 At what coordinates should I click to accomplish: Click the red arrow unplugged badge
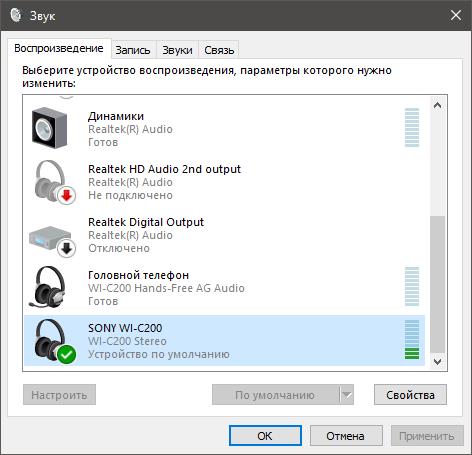(x=67, y=195)
